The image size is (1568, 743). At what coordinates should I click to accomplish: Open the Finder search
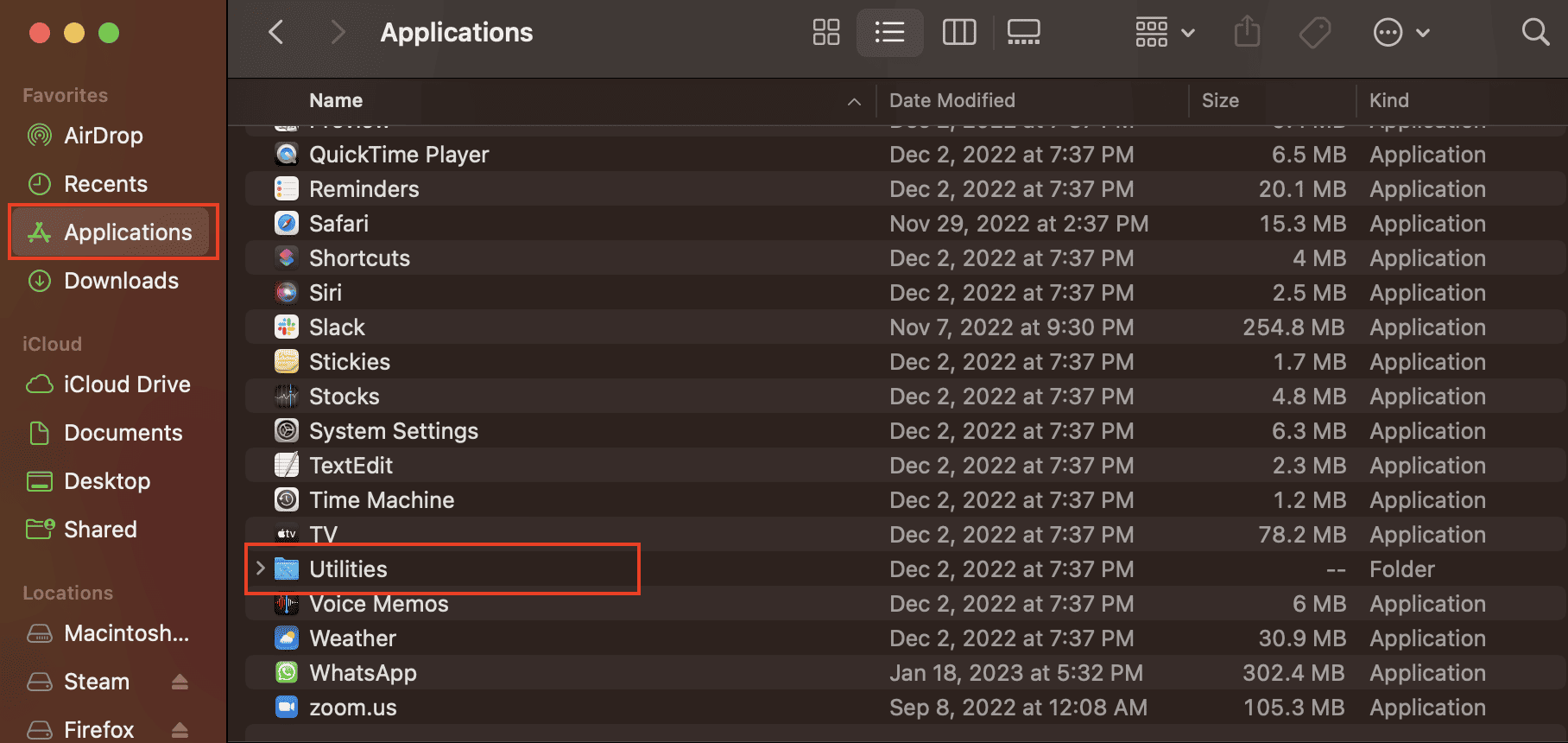1534,33
